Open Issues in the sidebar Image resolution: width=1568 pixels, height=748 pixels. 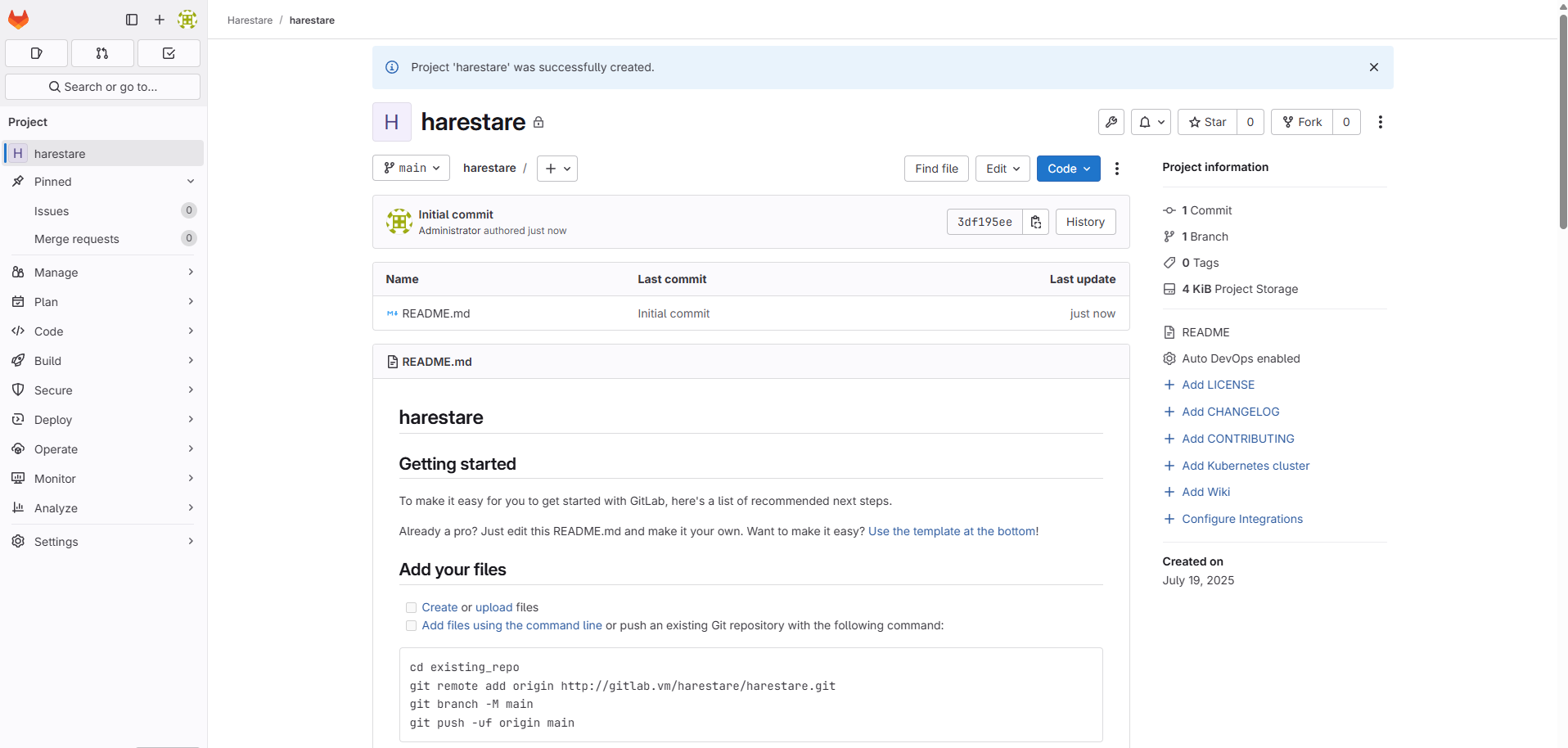coord(104,211)
